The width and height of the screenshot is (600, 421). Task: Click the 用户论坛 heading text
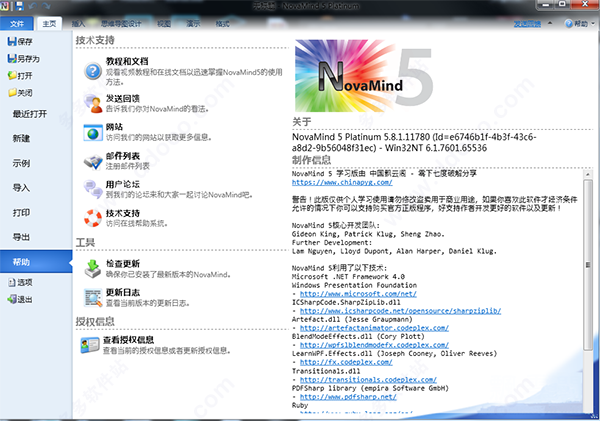pyautogui.click(x=123, y=184)
